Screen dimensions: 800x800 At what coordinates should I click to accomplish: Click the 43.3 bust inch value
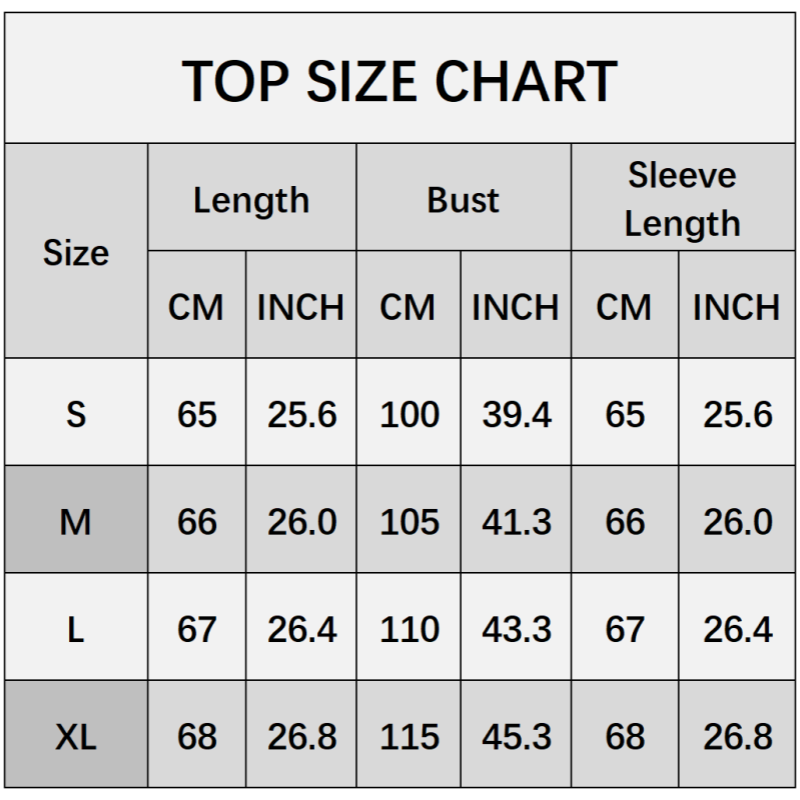pyautogui.click(x=516, y=629)
